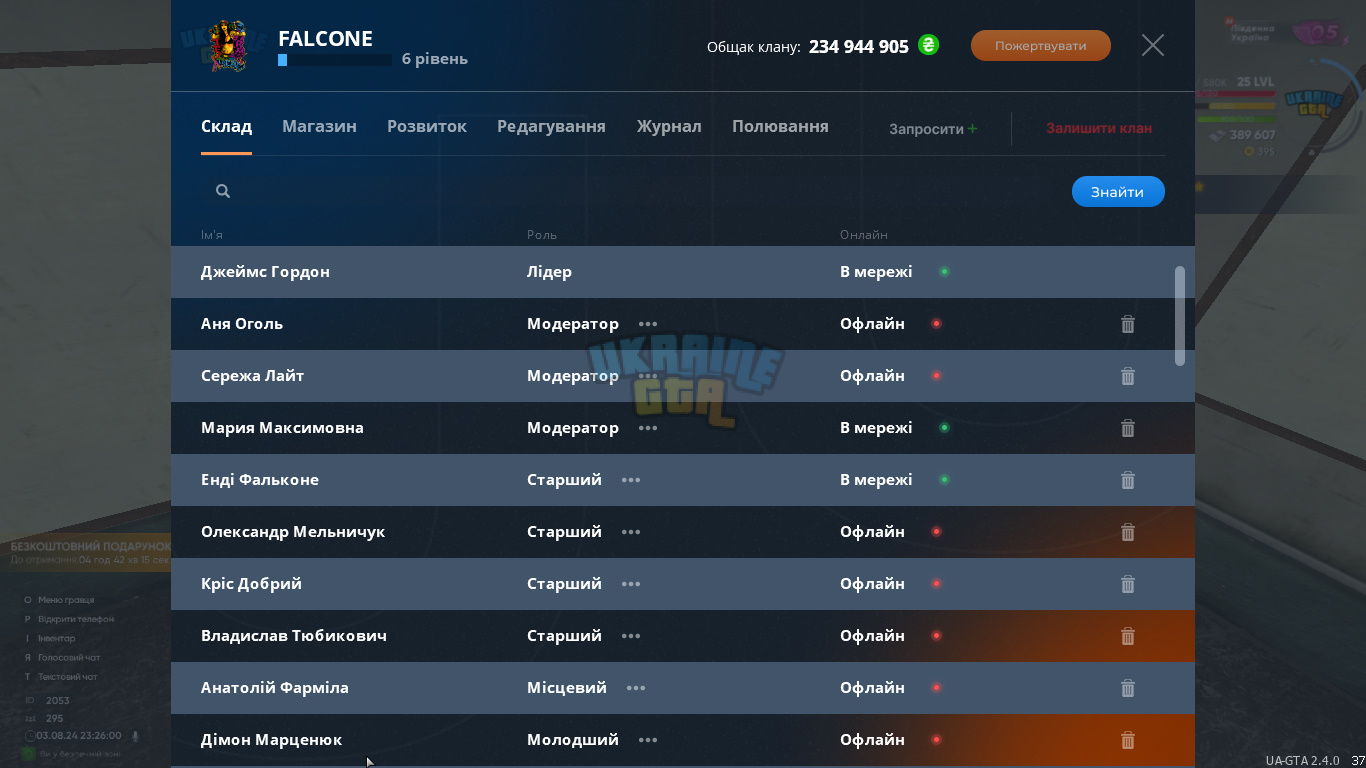
Task: Select member name Аня Оголь
Action: tap(242, 324)
